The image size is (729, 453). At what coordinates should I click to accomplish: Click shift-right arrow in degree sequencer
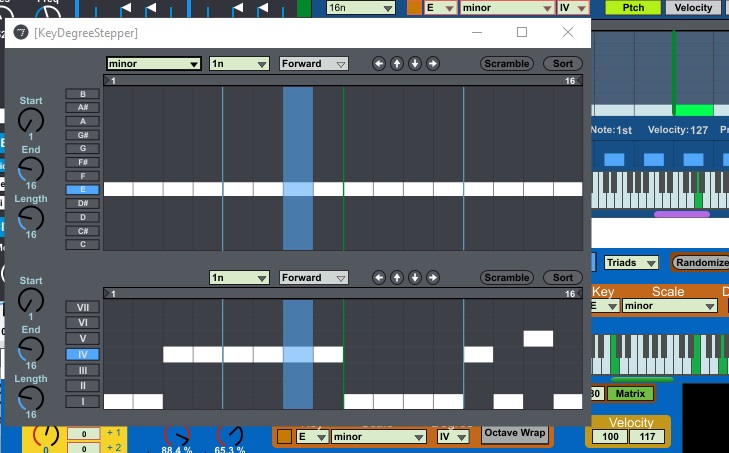(433, 278)
